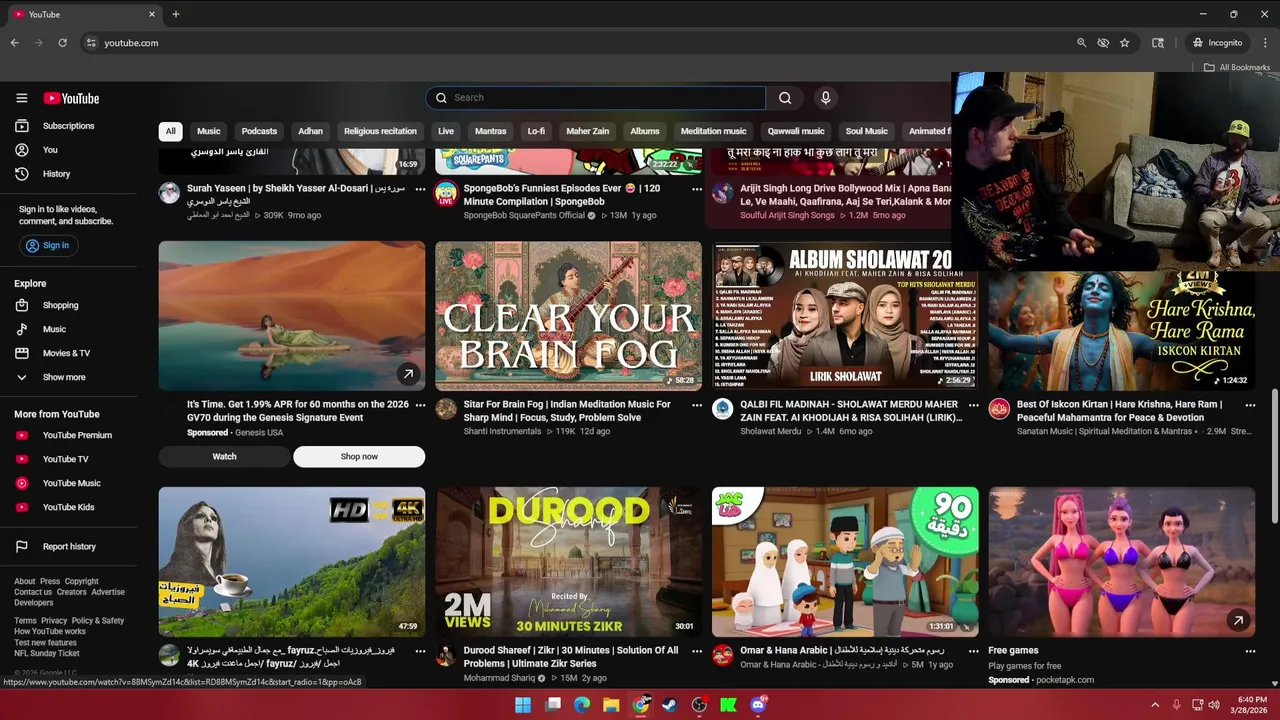Viewport: 1280px width, 720px height.
Task: Open more options for Best Of Iskcon Kirtan video
Action: coord(1250,405)
